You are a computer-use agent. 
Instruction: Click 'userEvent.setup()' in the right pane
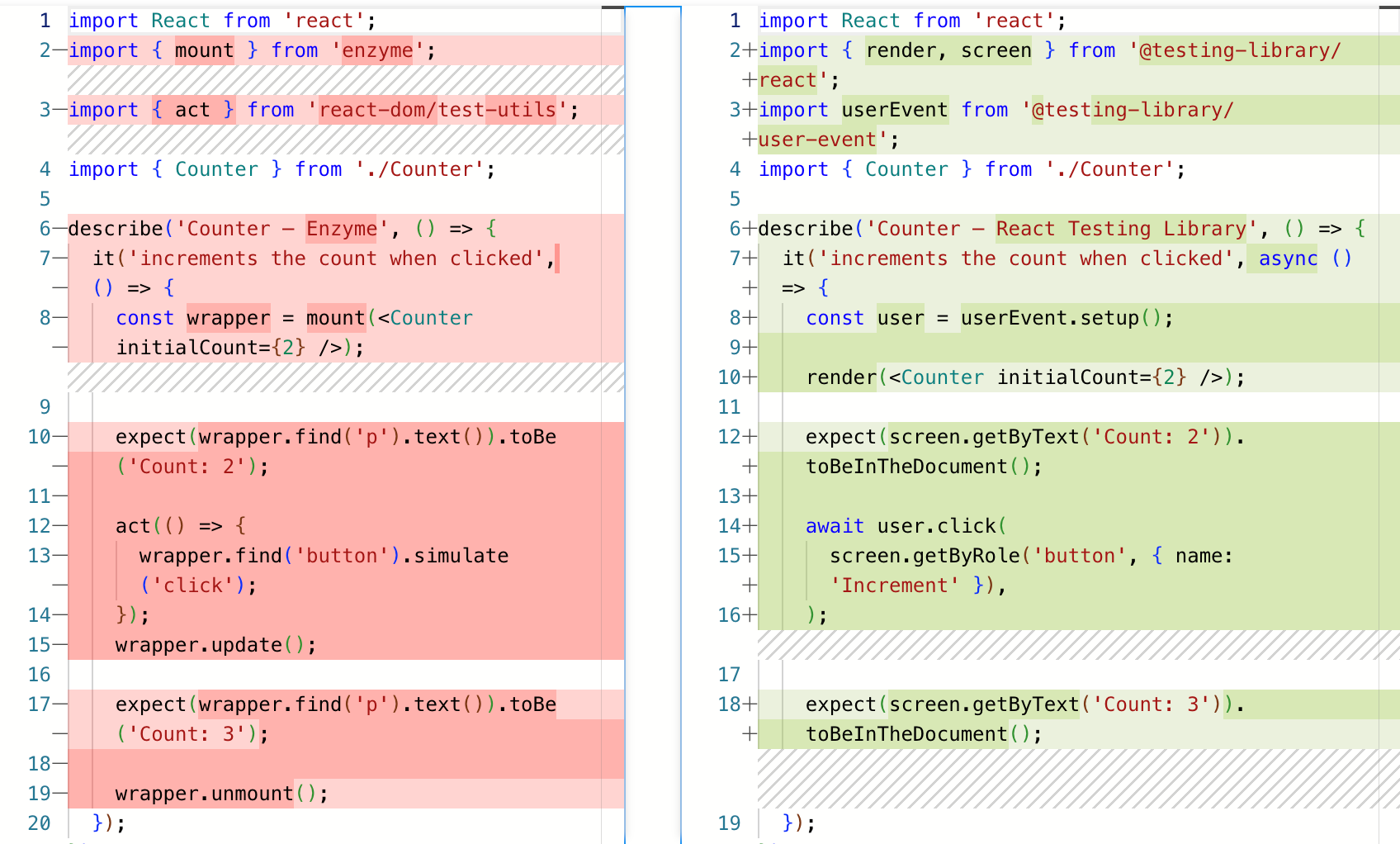tap(1062, 318)
